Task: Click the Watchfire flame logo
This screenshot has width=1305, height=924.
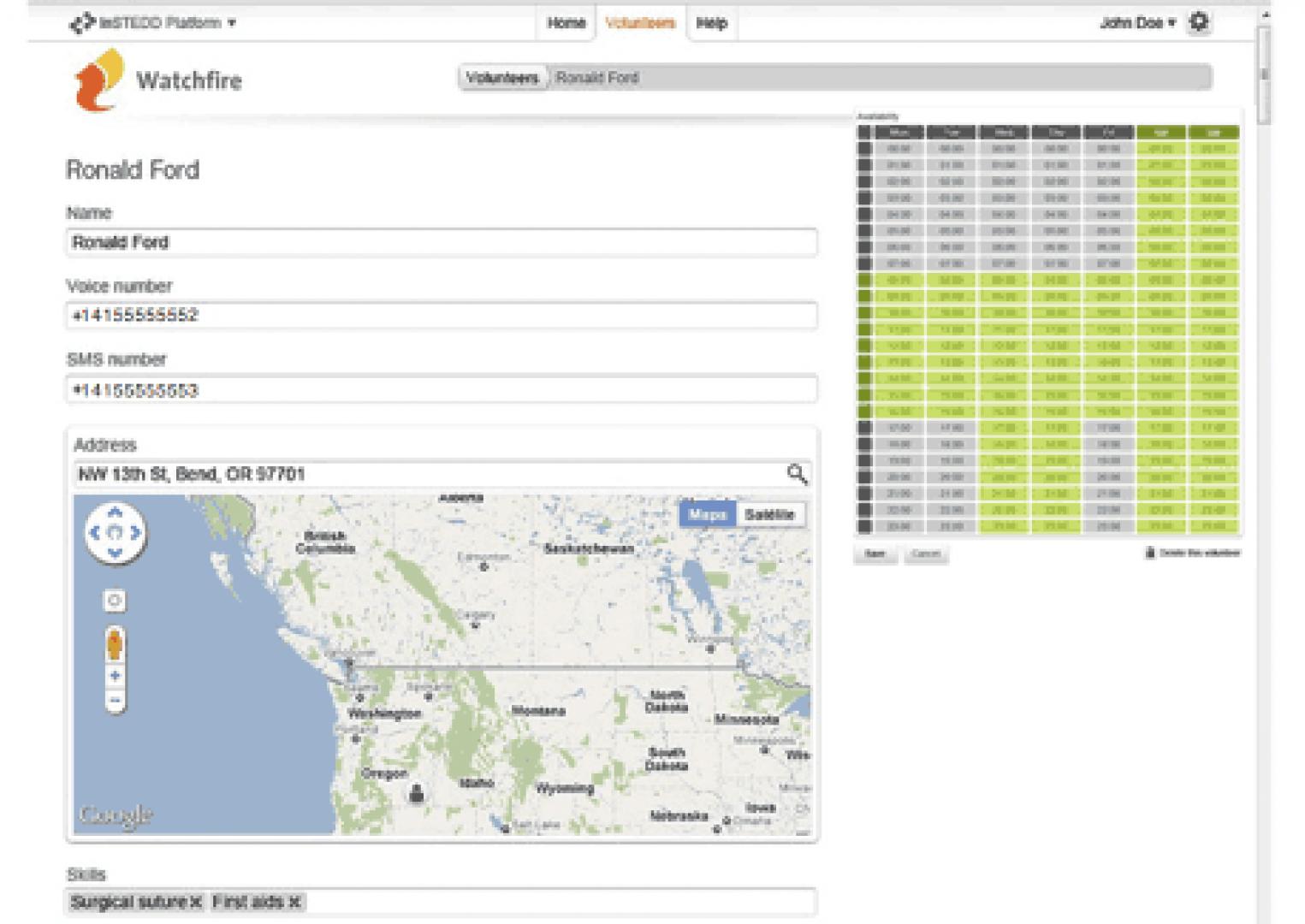Action: 98,80
